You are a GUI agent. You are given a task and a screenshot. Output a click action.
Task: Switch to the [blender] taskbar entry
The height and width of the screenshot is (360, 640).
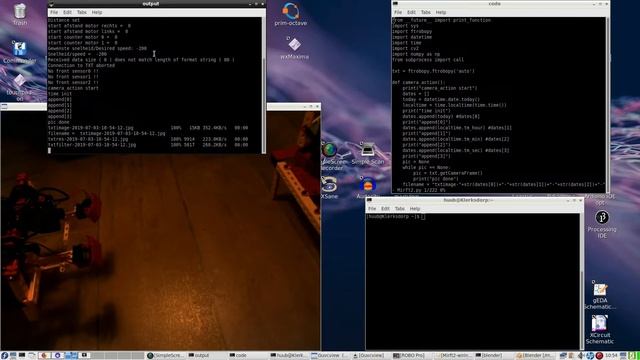coord(494,356)
